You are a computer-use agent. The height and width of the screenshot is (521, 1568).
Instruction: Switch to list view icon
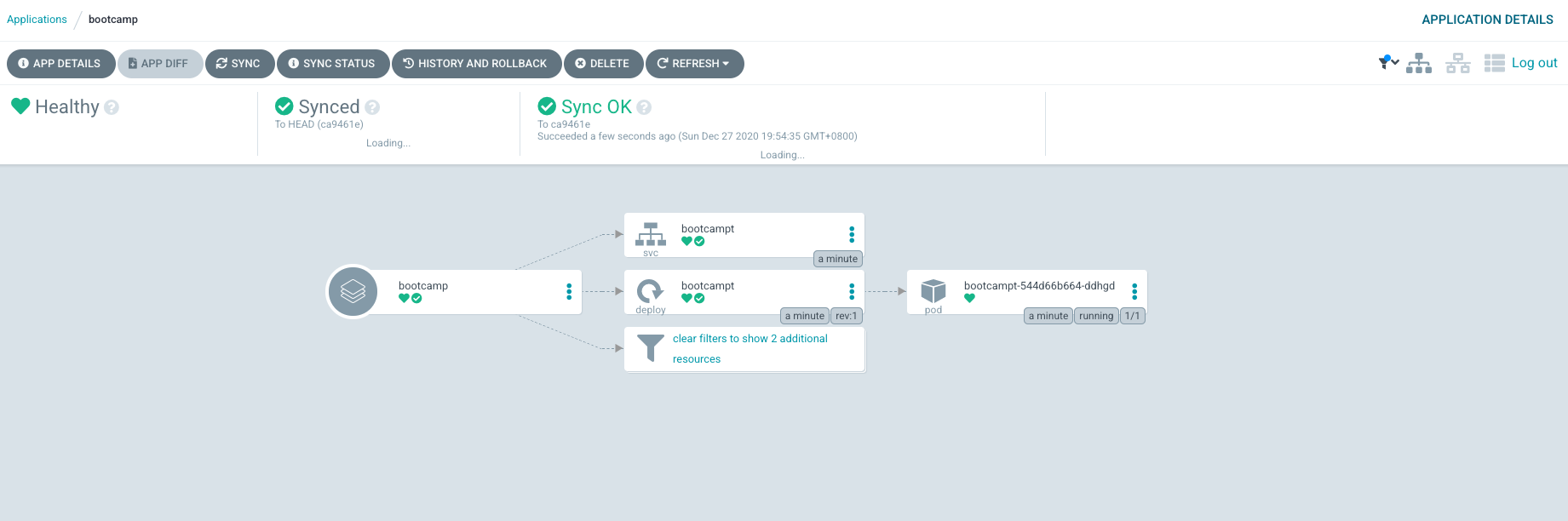1494,63
